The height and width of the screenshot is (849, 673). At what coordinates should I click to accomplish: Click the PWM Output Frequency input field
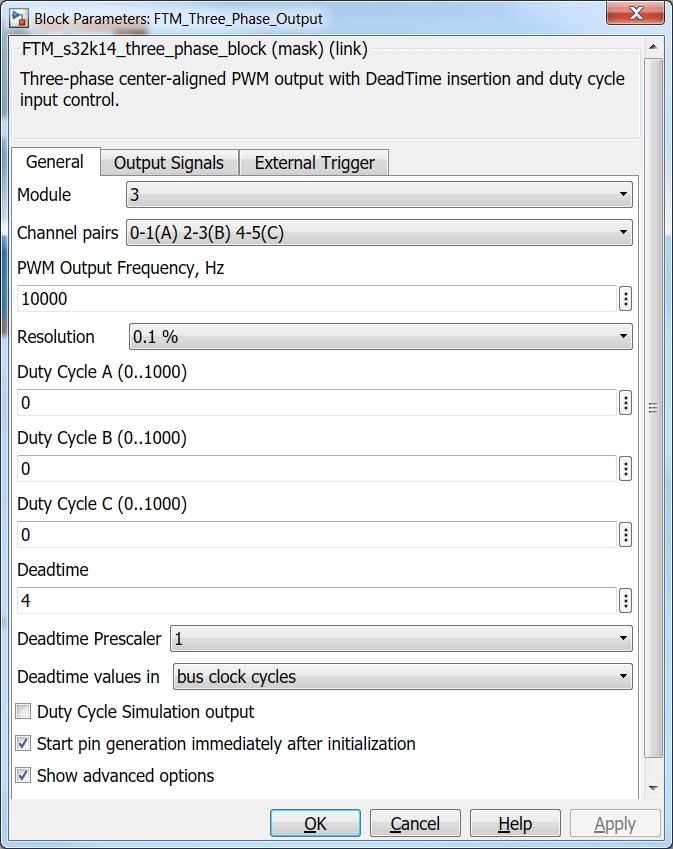coord(316,299)
